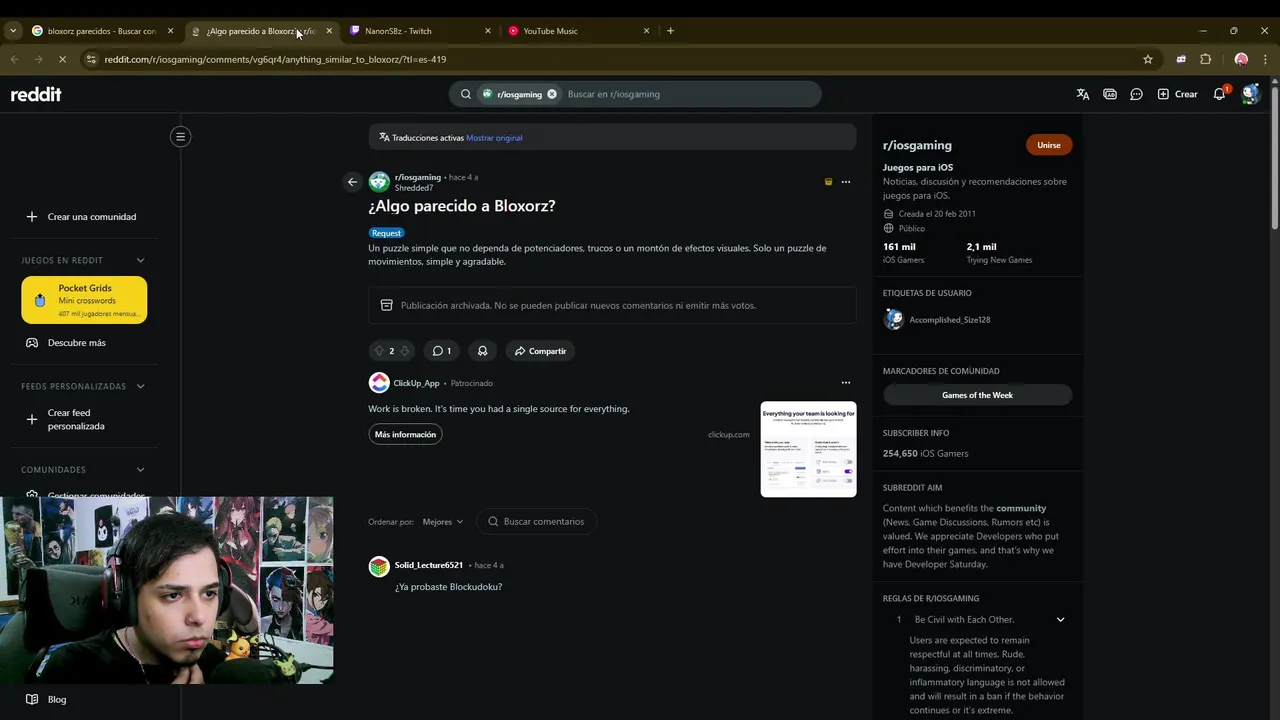Click the Solid_Lecture6521 commenter avatar
Screen dimensions: 1280x720
379,567
